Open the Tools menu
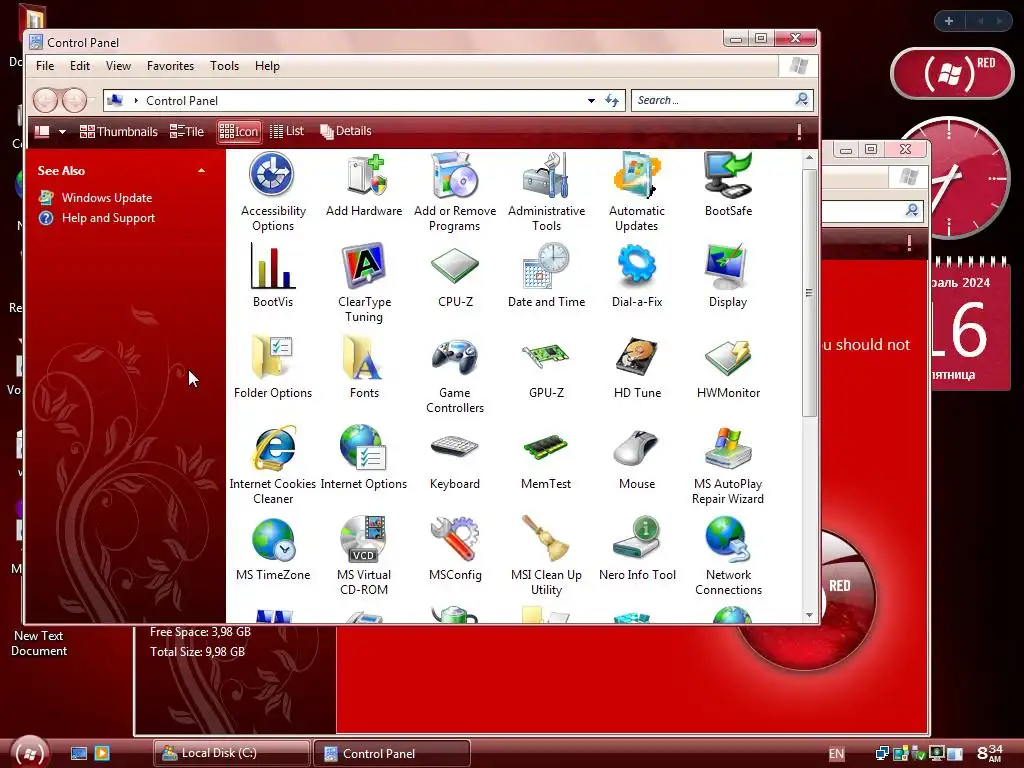The width and height of the screenshot is (1024, 768). pos(224,66)
